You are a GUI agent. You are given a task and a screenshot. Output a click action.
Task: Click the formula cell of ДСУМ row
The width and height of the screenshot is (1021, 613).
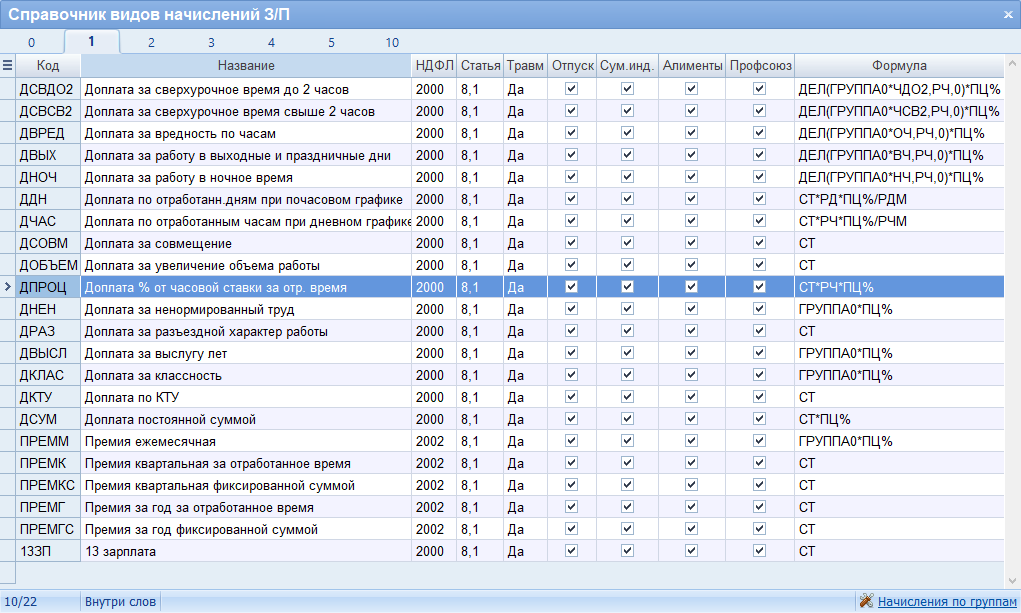coord(899,419)
